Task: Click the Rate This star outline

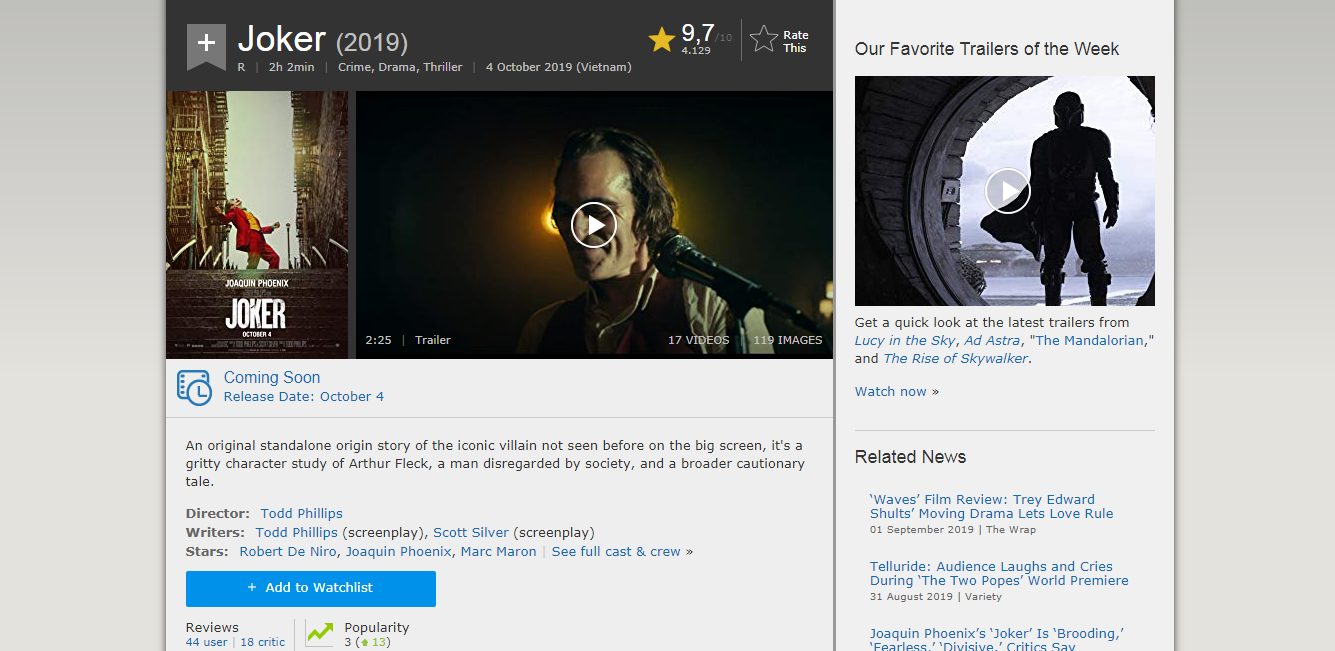Action: pyautogui.click(x=764, y=40)
